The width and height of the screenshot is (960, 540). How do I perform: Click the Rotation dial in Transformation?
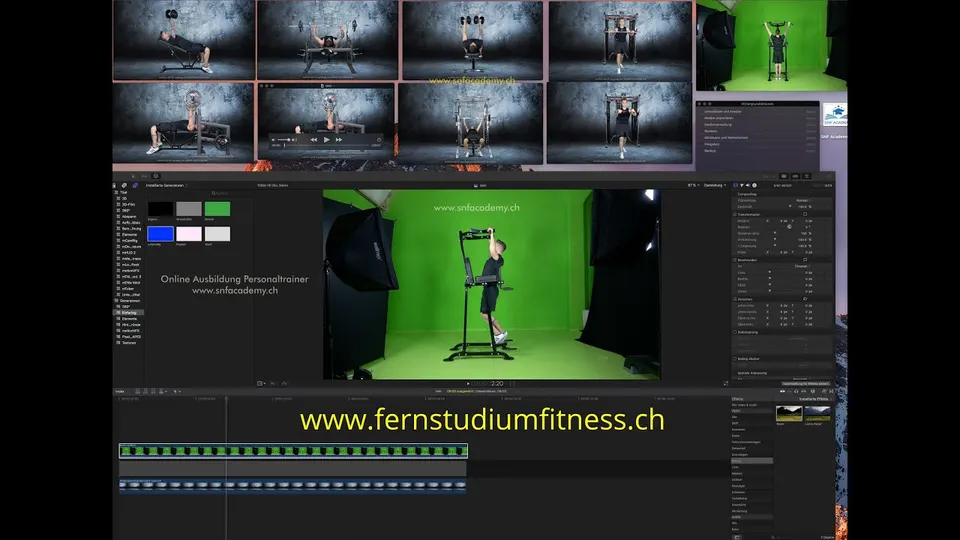tap(789, 227)
